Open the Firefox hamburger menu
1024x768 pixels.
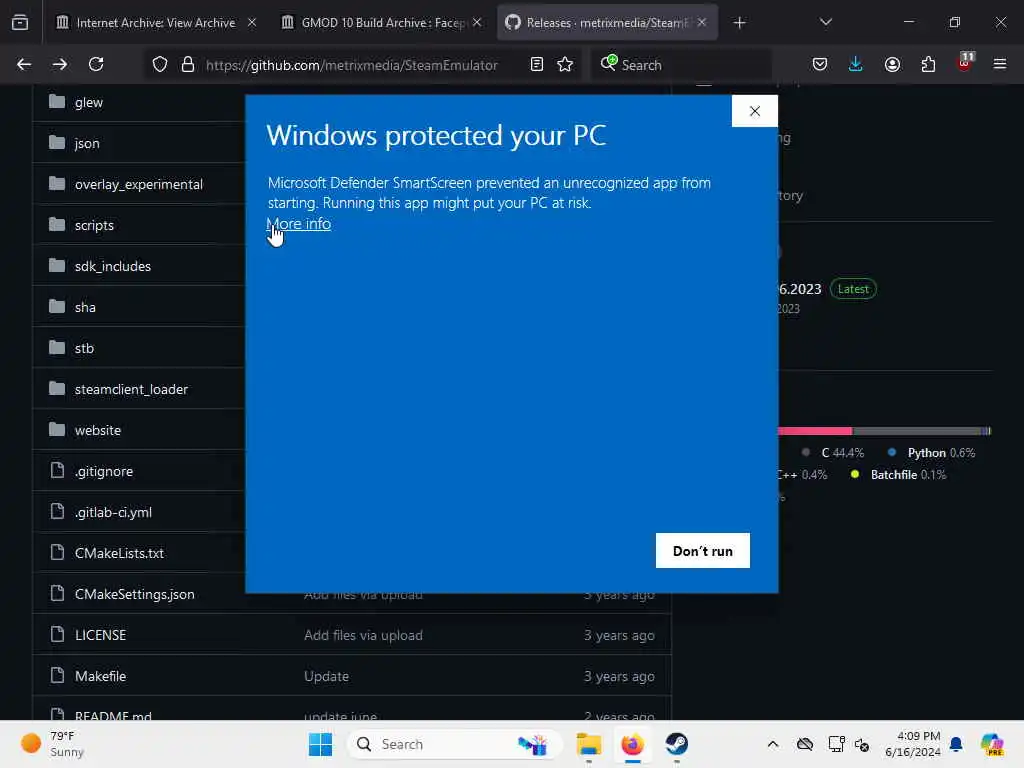point(1000,64)
